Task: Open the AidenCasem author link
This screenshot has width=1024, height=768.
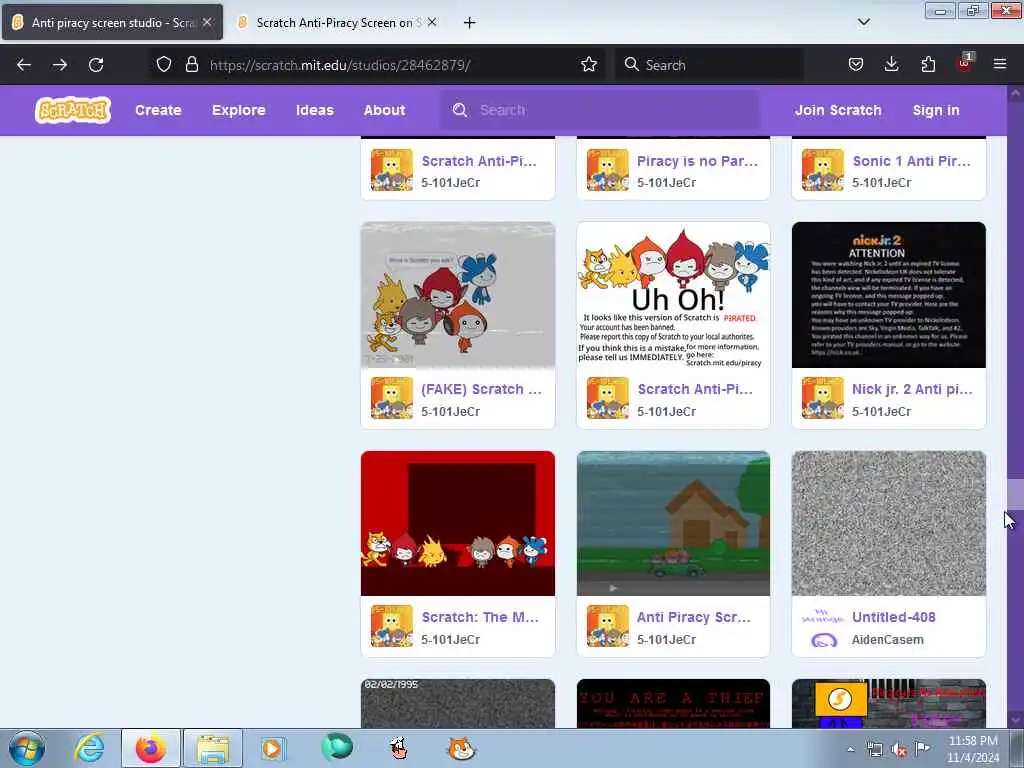Action: 888,640
